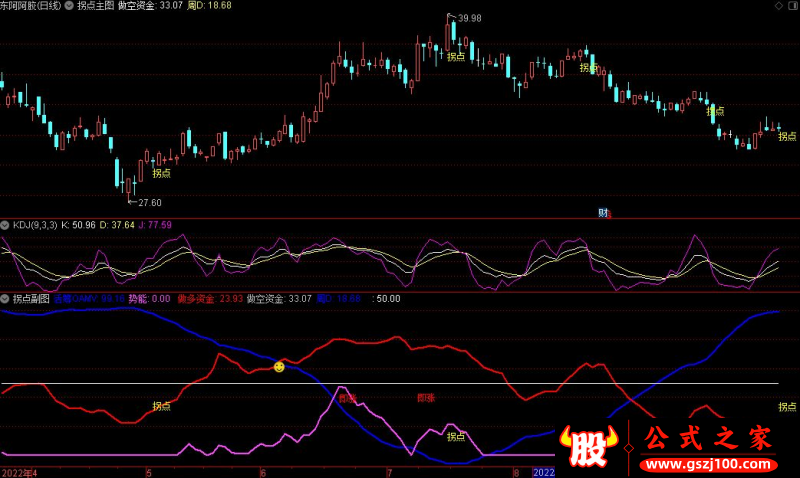Click the 拐点 label near the 27.60 low

point(160,173)
